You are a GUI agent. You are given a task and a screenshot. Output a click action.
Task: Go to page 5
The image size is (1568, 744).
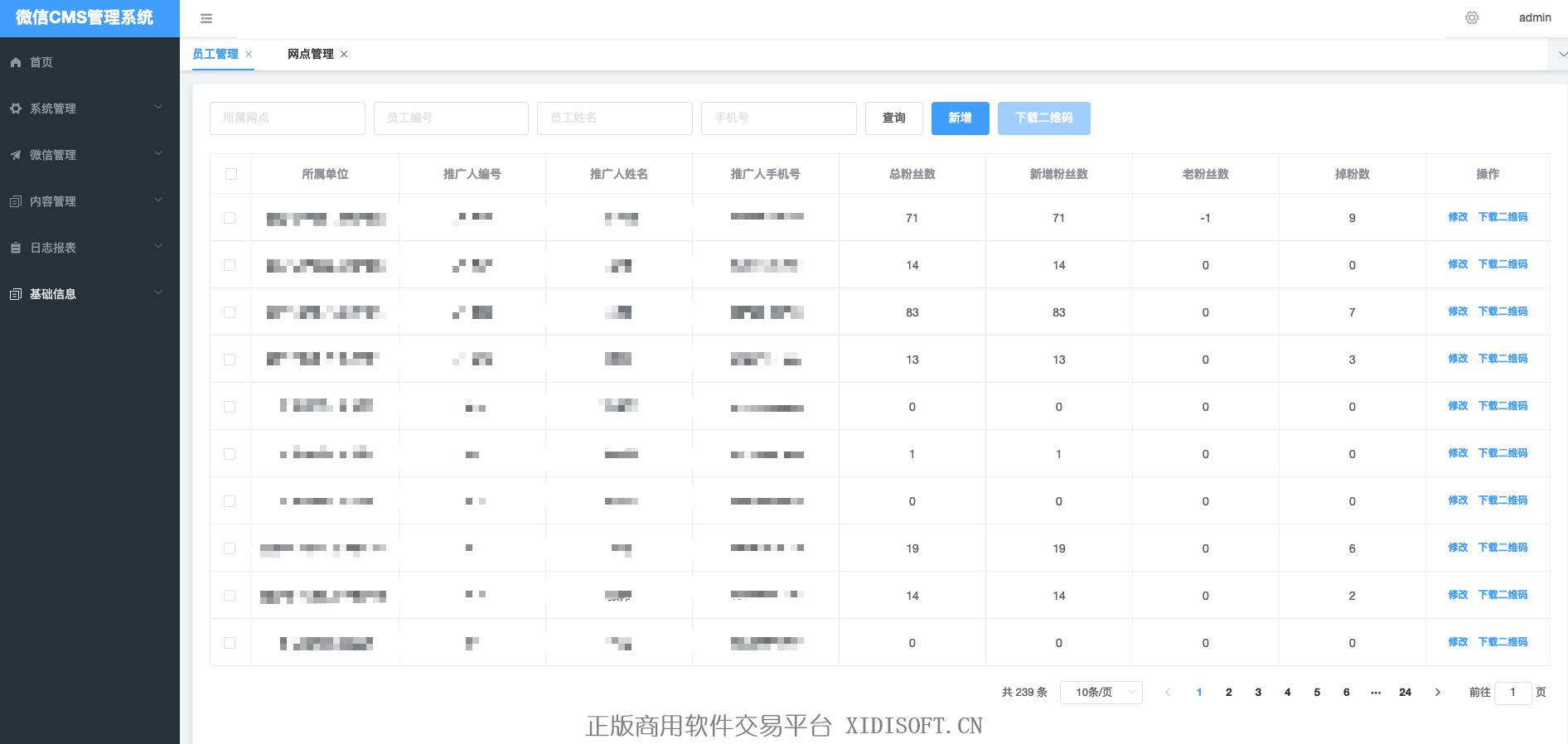point(1317,693)
